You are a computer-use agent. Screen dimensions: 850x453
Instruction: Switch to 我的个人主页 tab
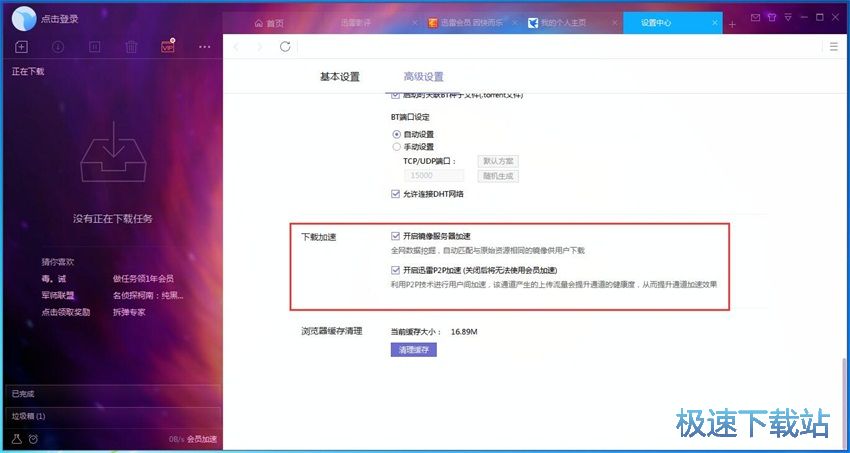tap(564, 23)
